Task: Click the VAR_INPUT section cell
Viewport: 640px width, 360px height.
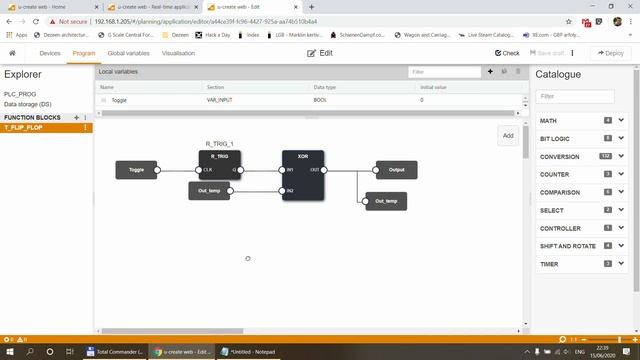Action: point(220,100)
